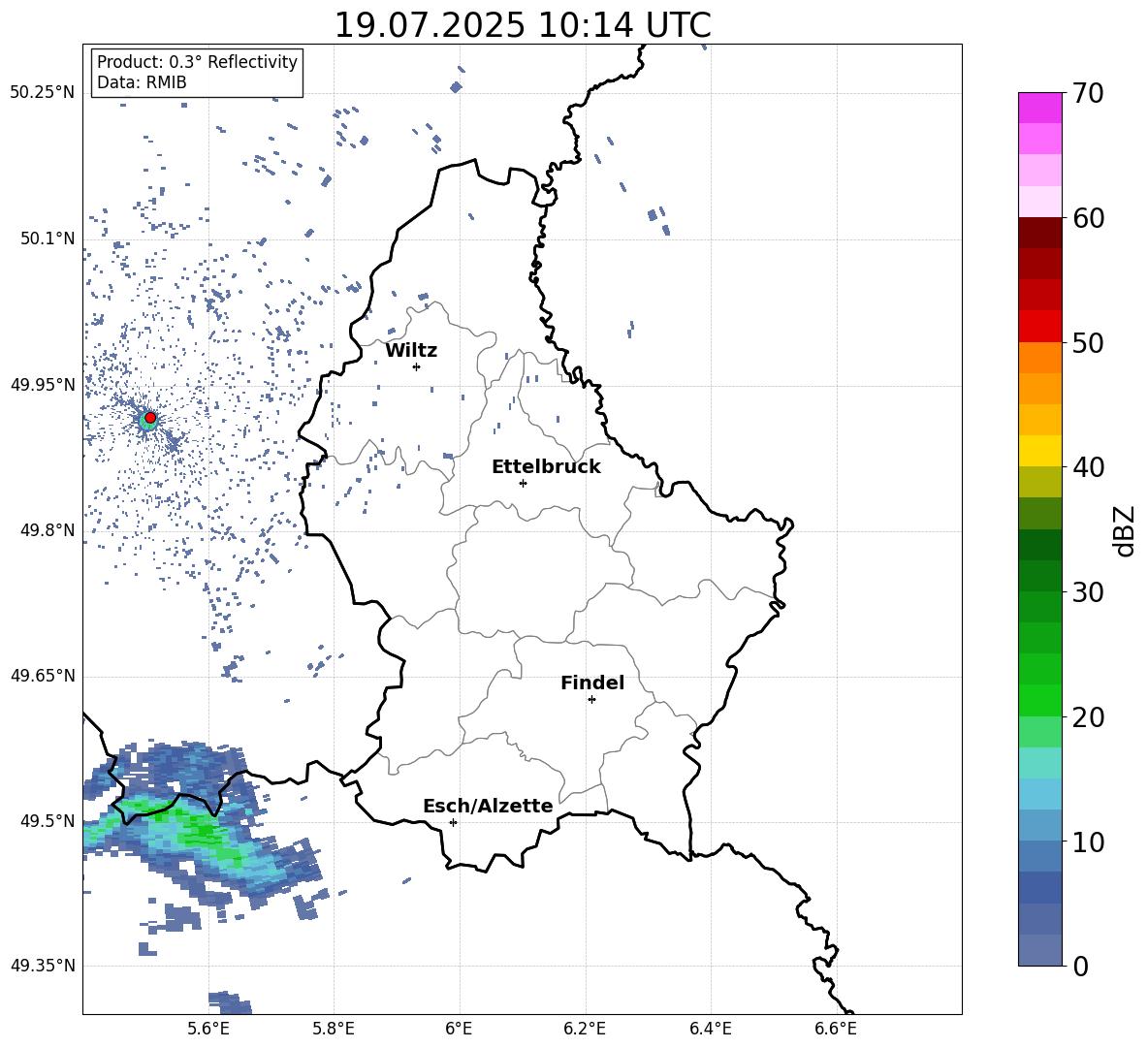This screenshot has height=1048, width=1148.
Task: Click the Wiltz city label
Action: 411,351
